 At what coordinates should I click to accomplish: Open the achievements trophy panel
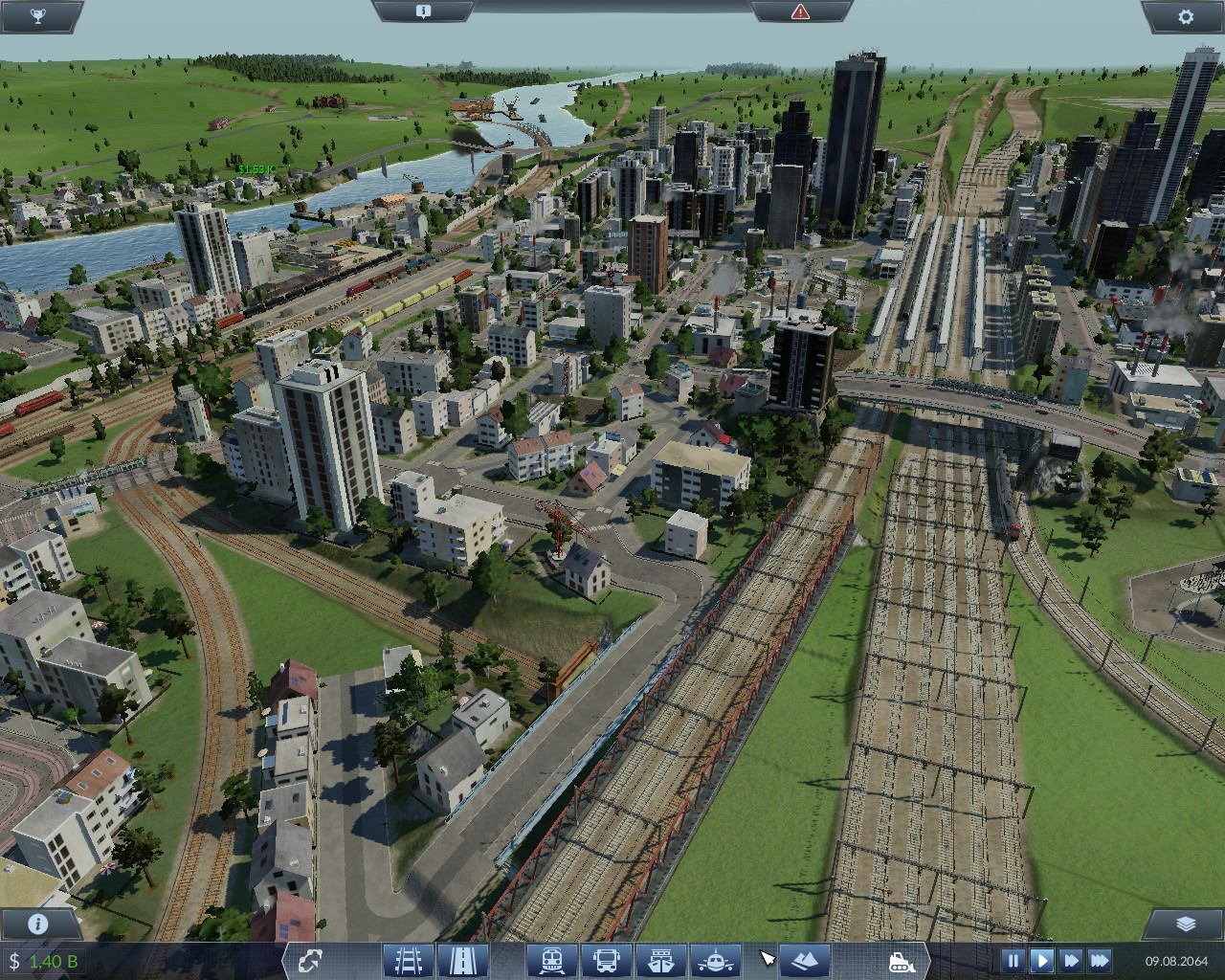click(38, 16)
